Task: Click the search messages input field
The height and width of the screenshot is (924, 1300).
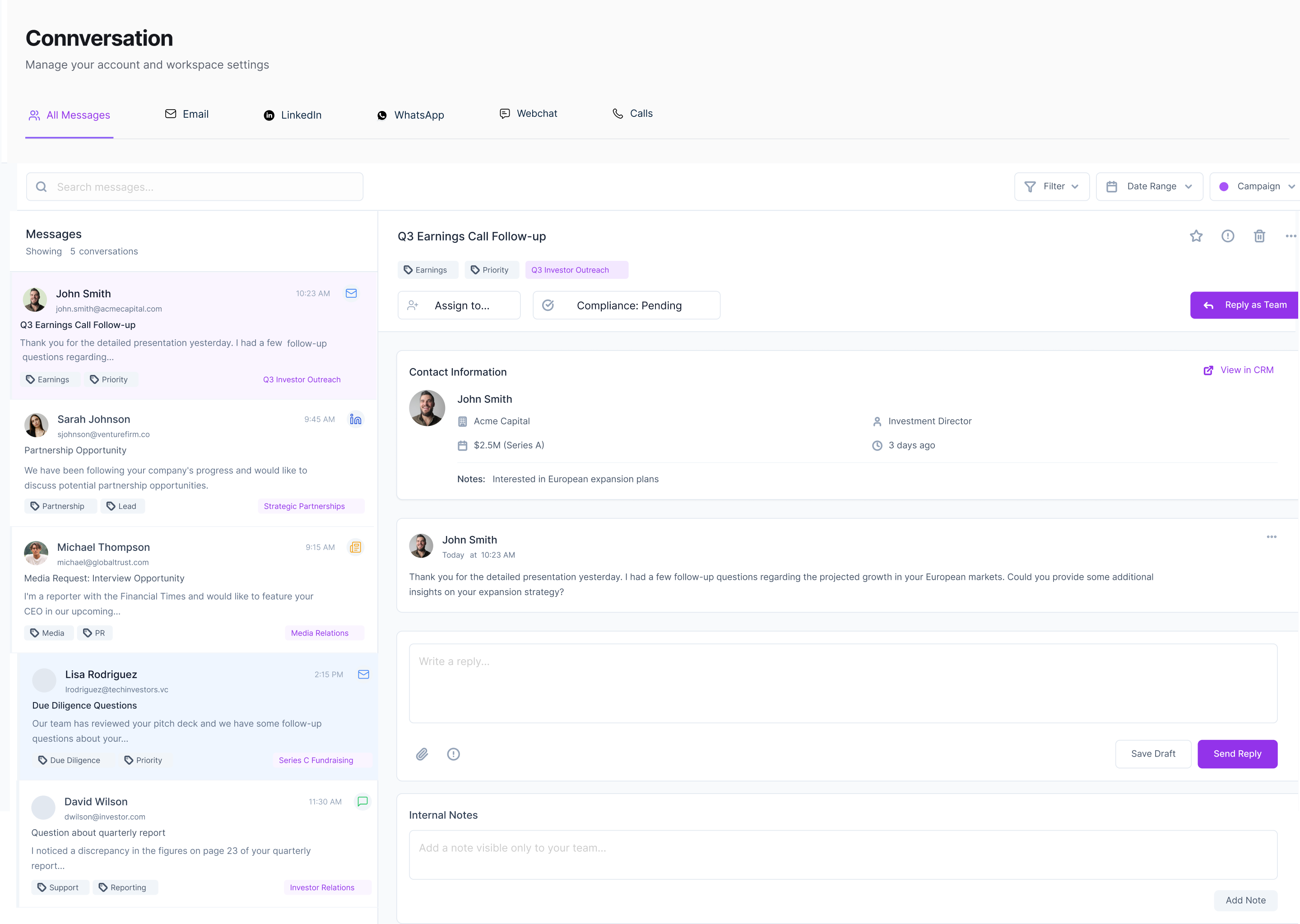Action: [194, 186]
